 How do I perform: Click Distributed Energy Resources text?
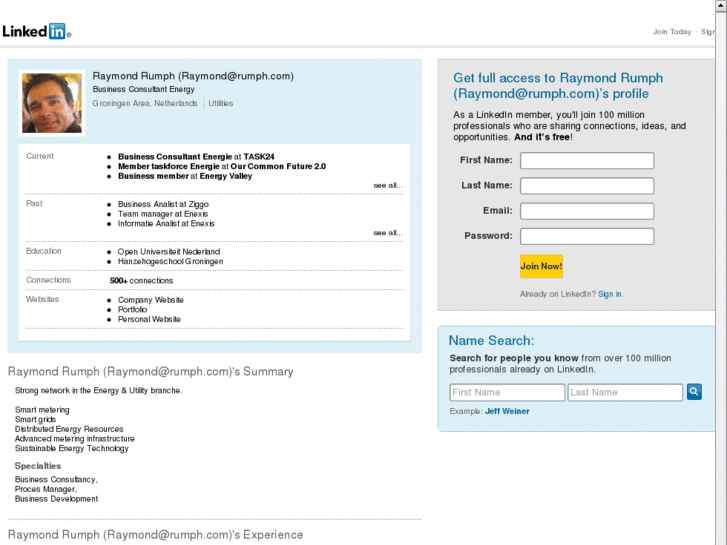click(69, 429)
